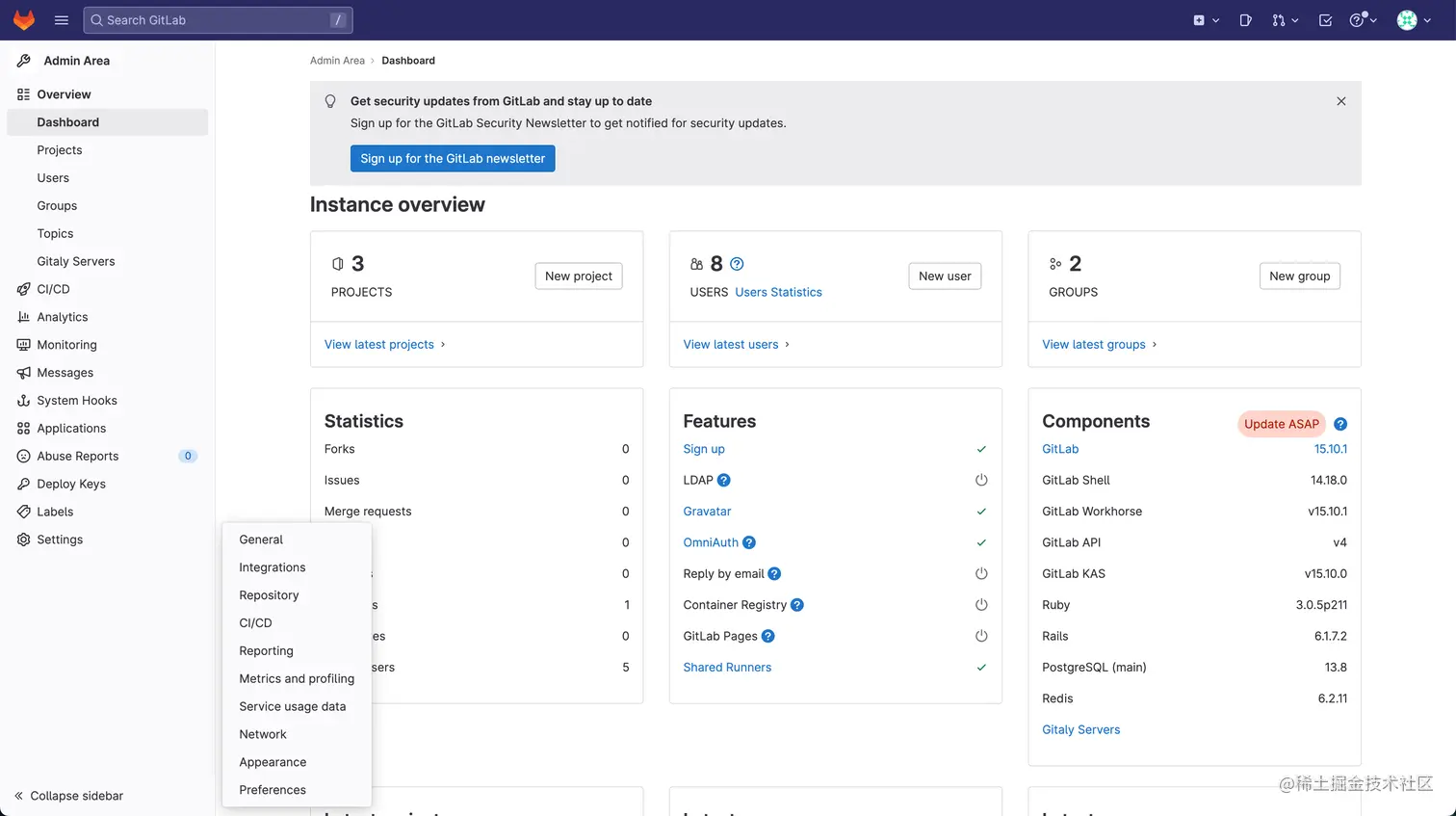Click the GitLab Pages power status icon
This screenshot has height=816, width=1456.
coord(981,636)
